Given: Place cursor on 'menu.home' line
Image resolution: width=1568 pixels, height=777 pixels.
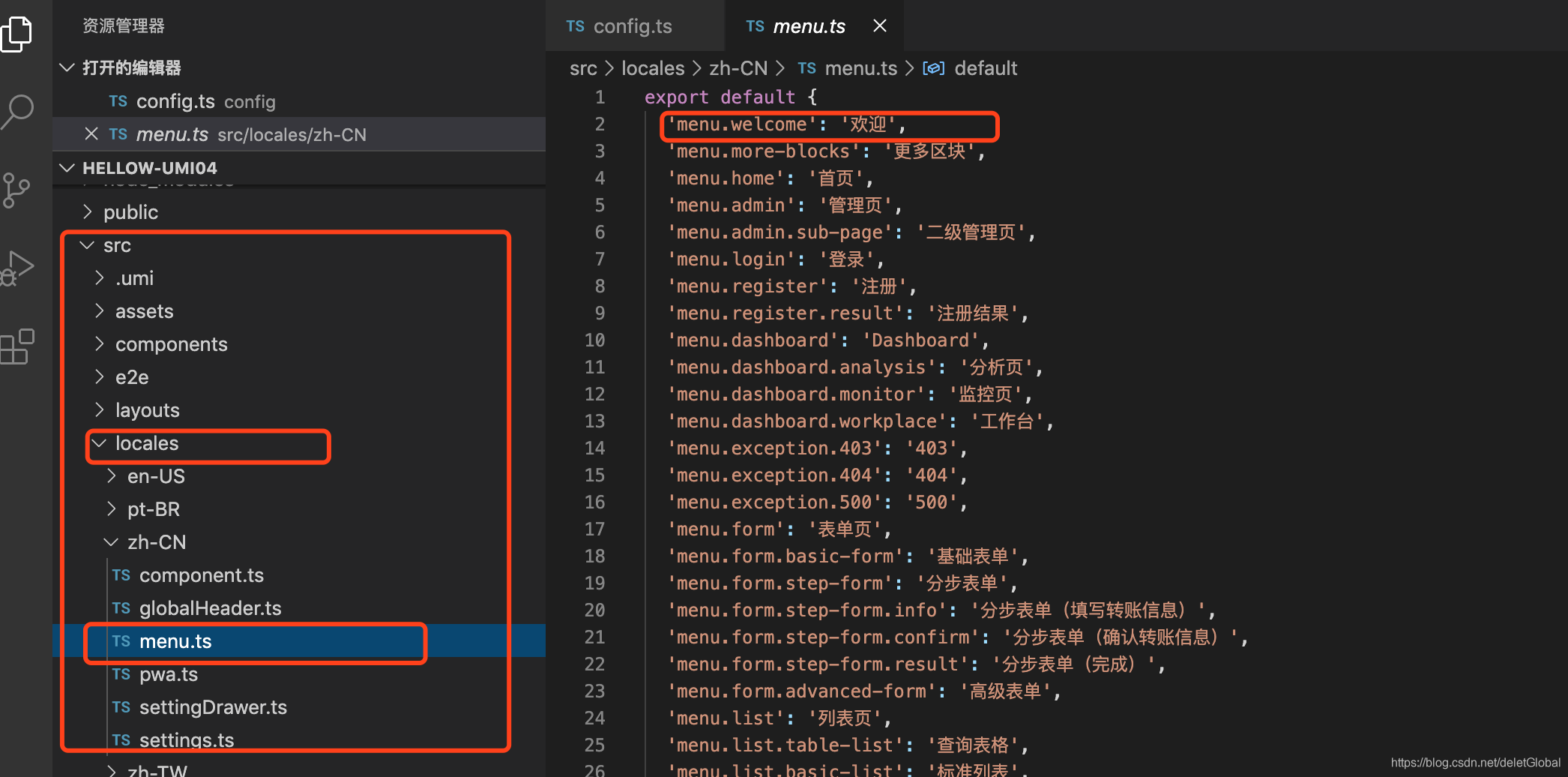Looking at the screenshot, I should (x=771, y=178).
